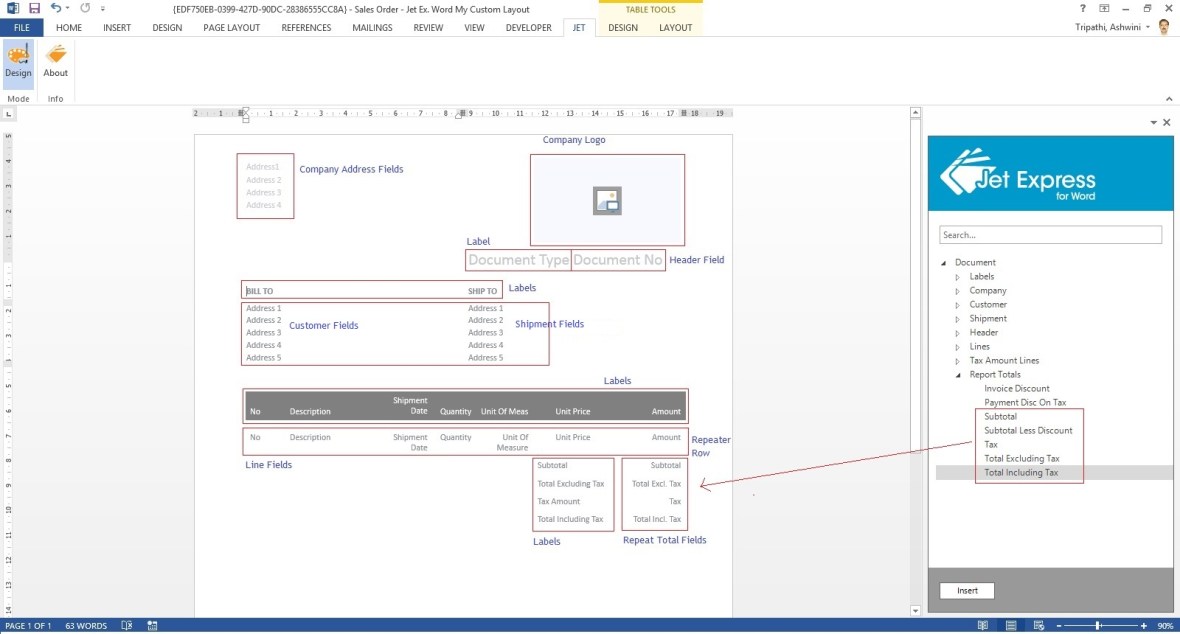Click the Insert button in the Jet pane
Viewport: 1180px width, 634px height.
965,591
